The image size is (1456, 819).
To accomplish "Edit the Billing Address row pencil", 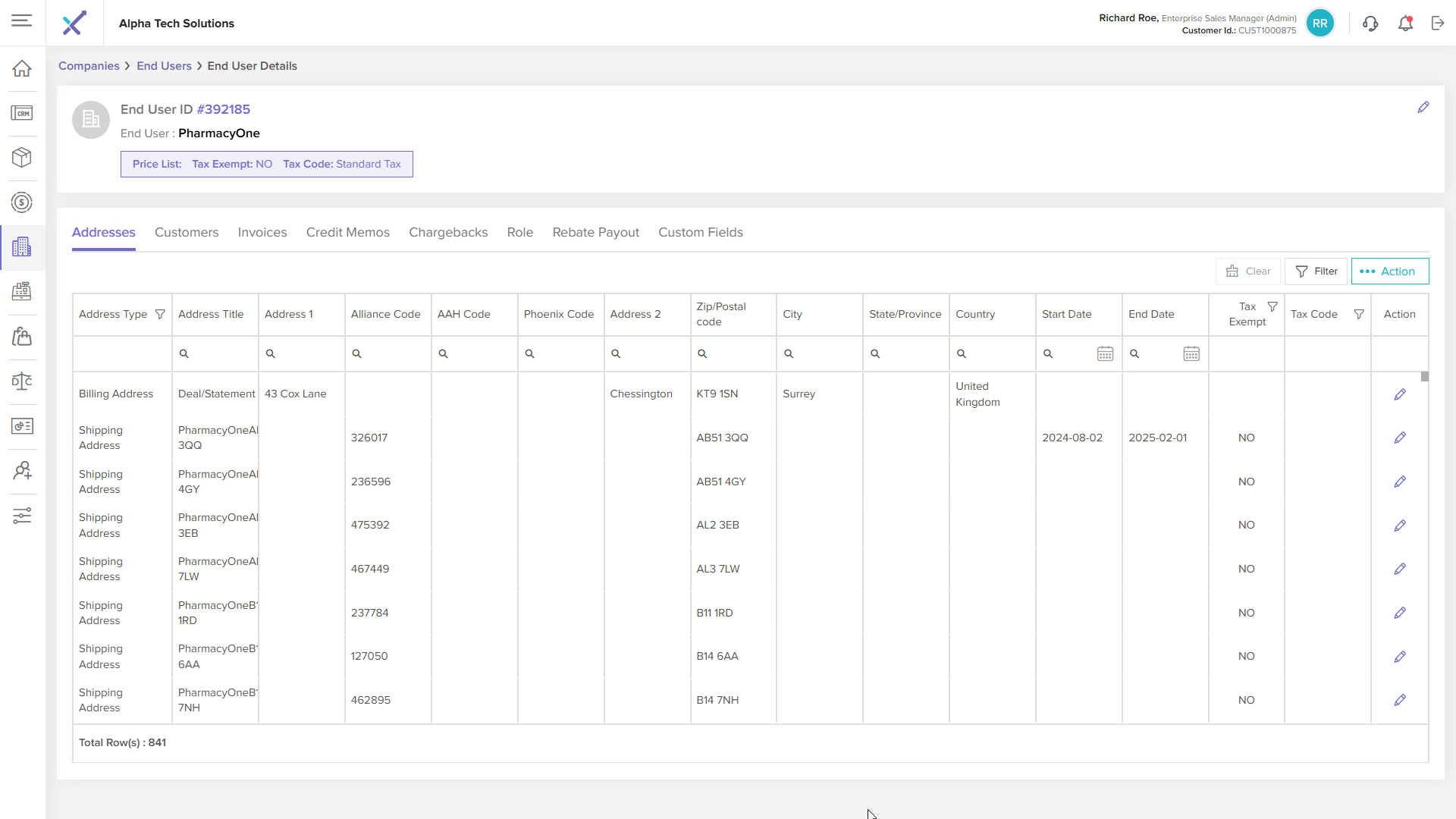I will click(x=1400, y=394).
